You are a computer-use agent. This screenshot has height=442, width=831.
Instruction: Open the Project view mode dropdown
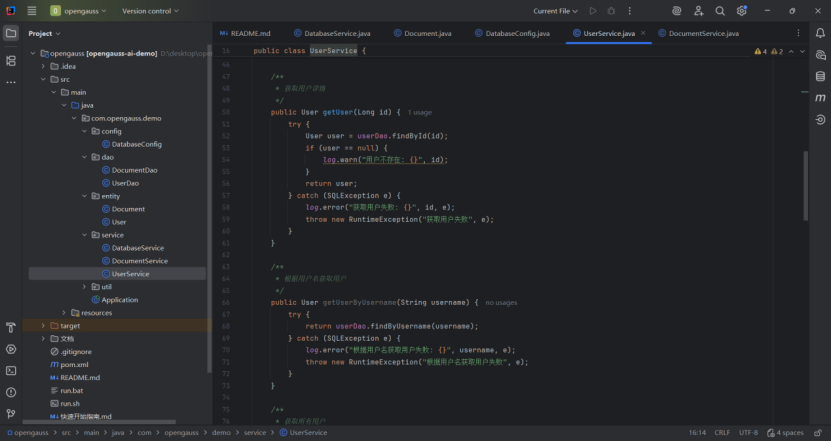pos(45,33)
